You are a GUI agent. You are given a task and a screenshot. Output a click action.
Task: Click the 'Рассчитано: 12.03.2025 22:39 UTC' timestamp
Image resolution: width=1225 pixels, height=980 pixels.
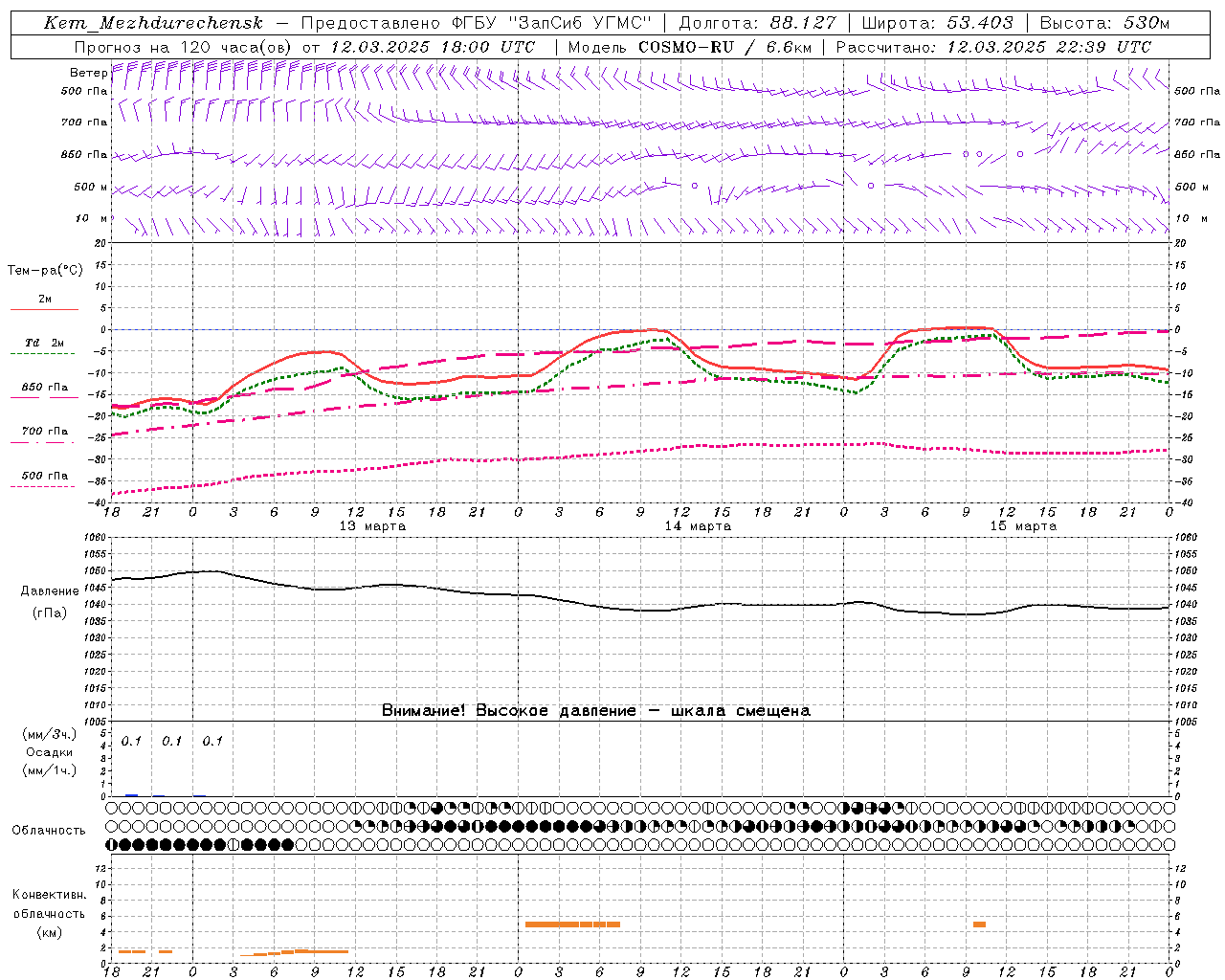(x=993, y=47)
